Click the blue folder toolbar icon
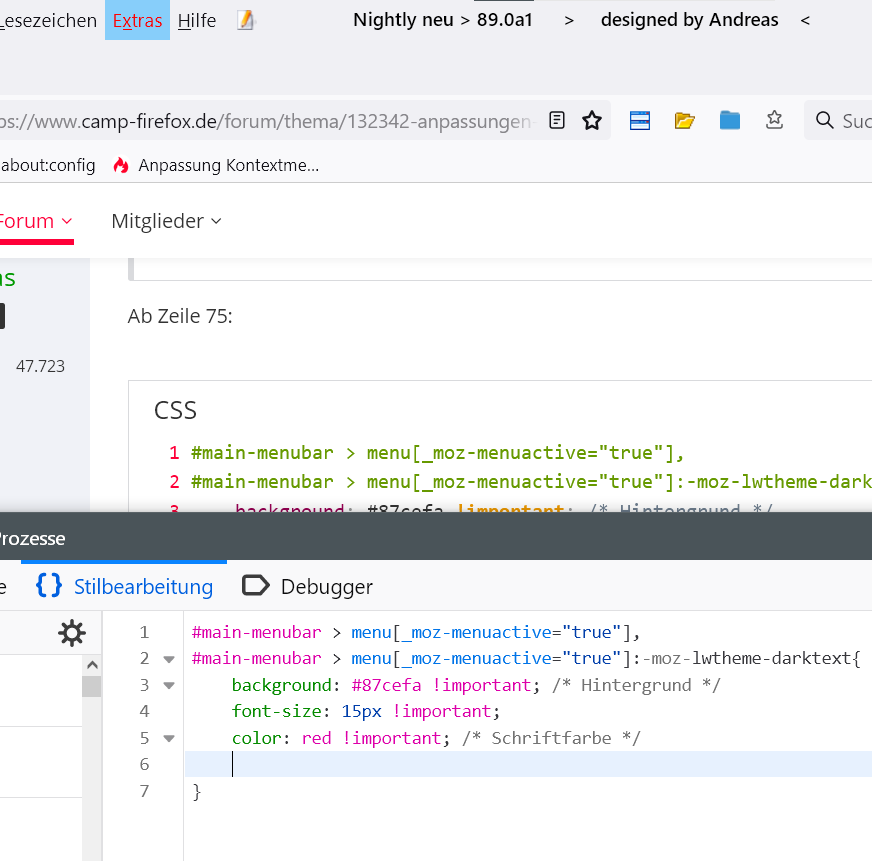This screenshot has height=861, width=872. click(730, 121)
